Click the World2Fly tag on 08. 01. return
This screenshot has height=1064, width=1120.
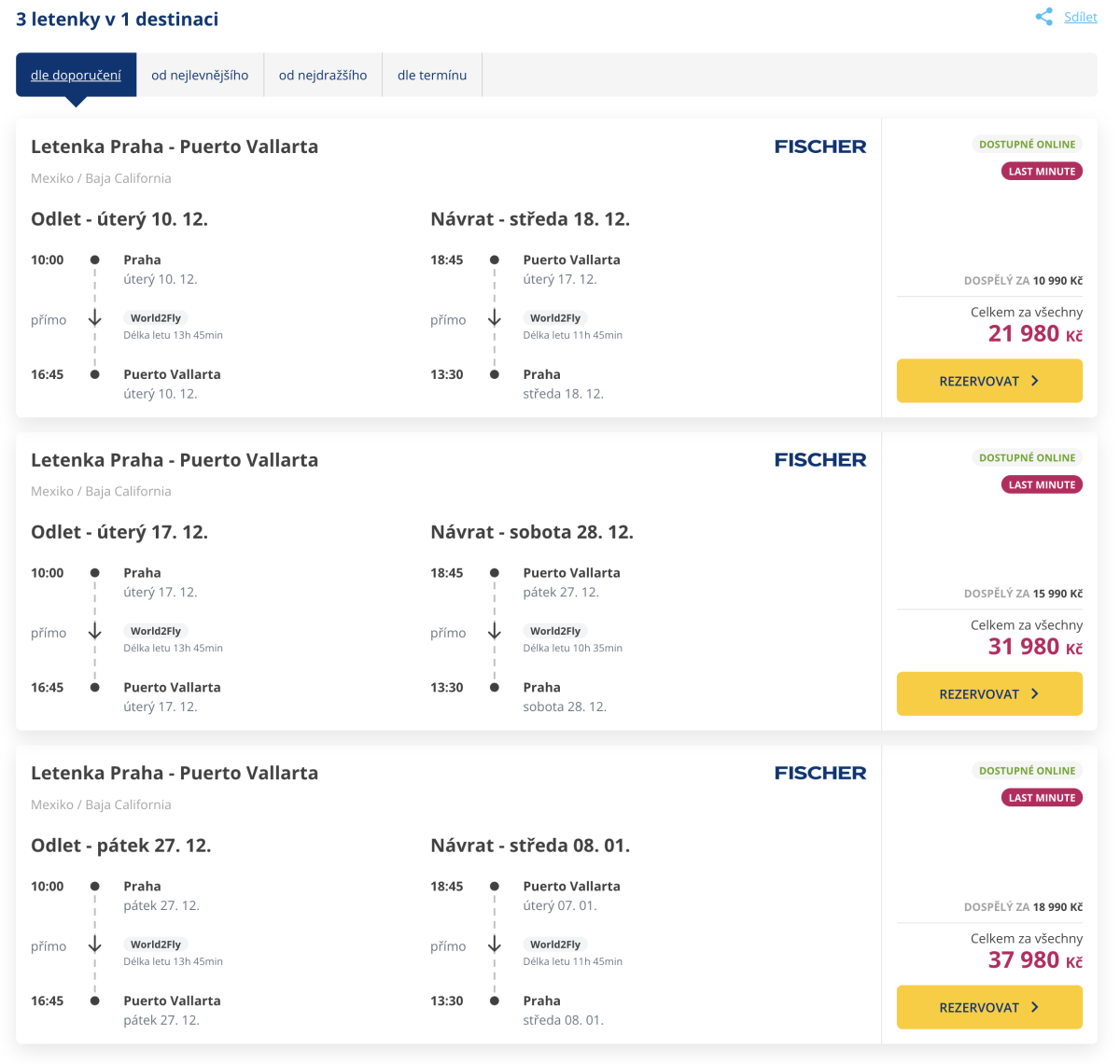coord(555,945)
